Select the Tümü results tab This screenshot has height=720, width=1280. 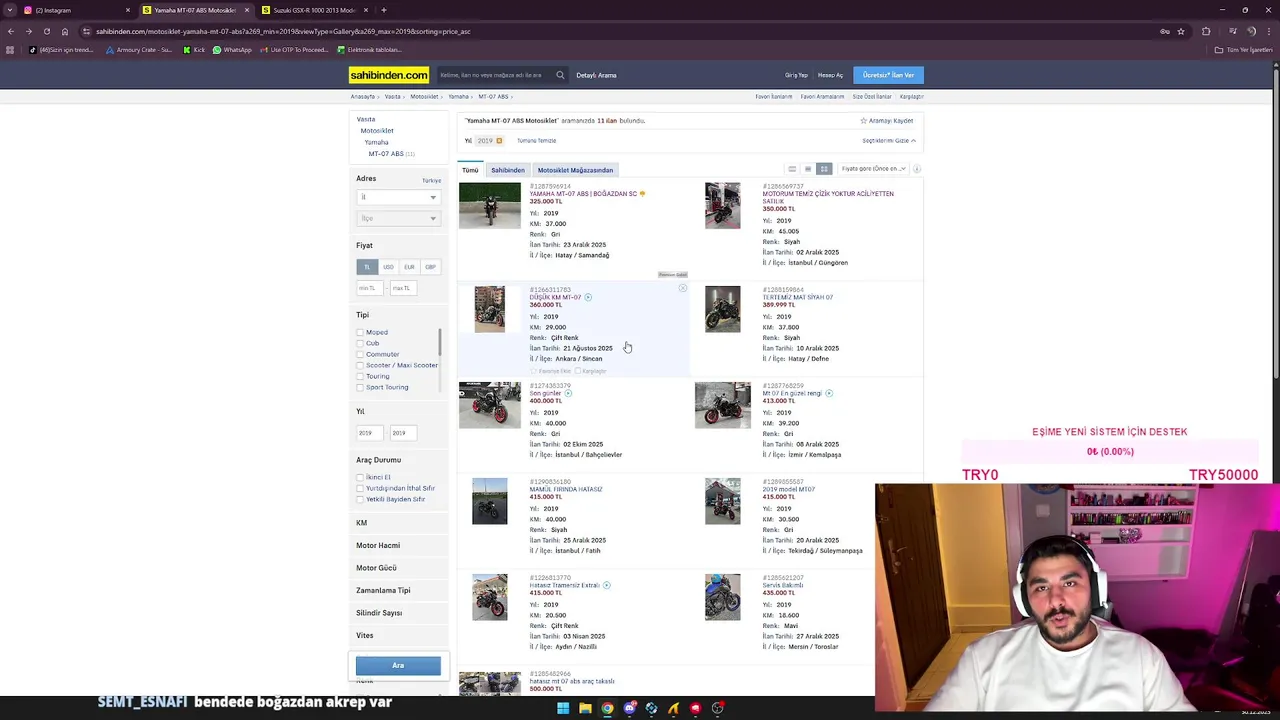pos(470,170)
